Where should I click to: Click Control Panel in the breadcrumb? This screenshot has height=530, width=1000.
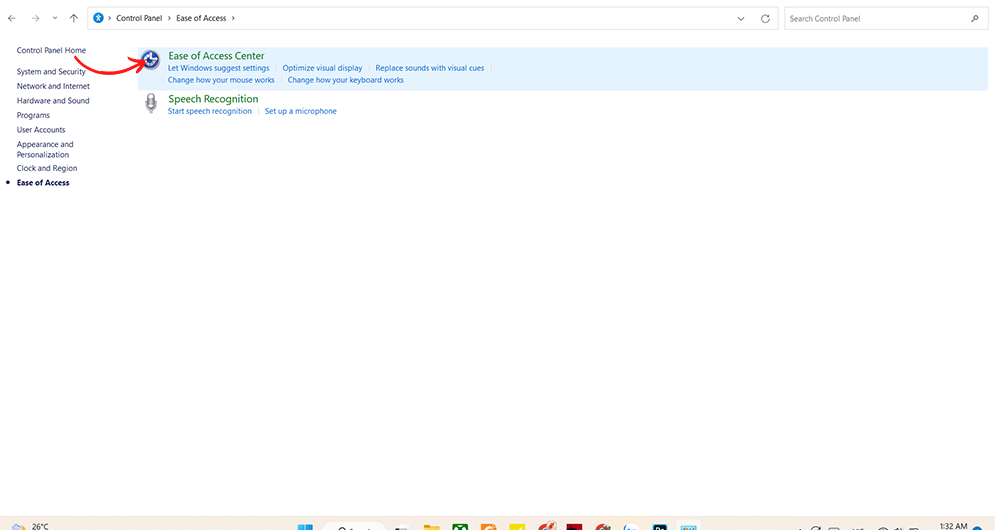pyautogui.click(x=139, y=18)
